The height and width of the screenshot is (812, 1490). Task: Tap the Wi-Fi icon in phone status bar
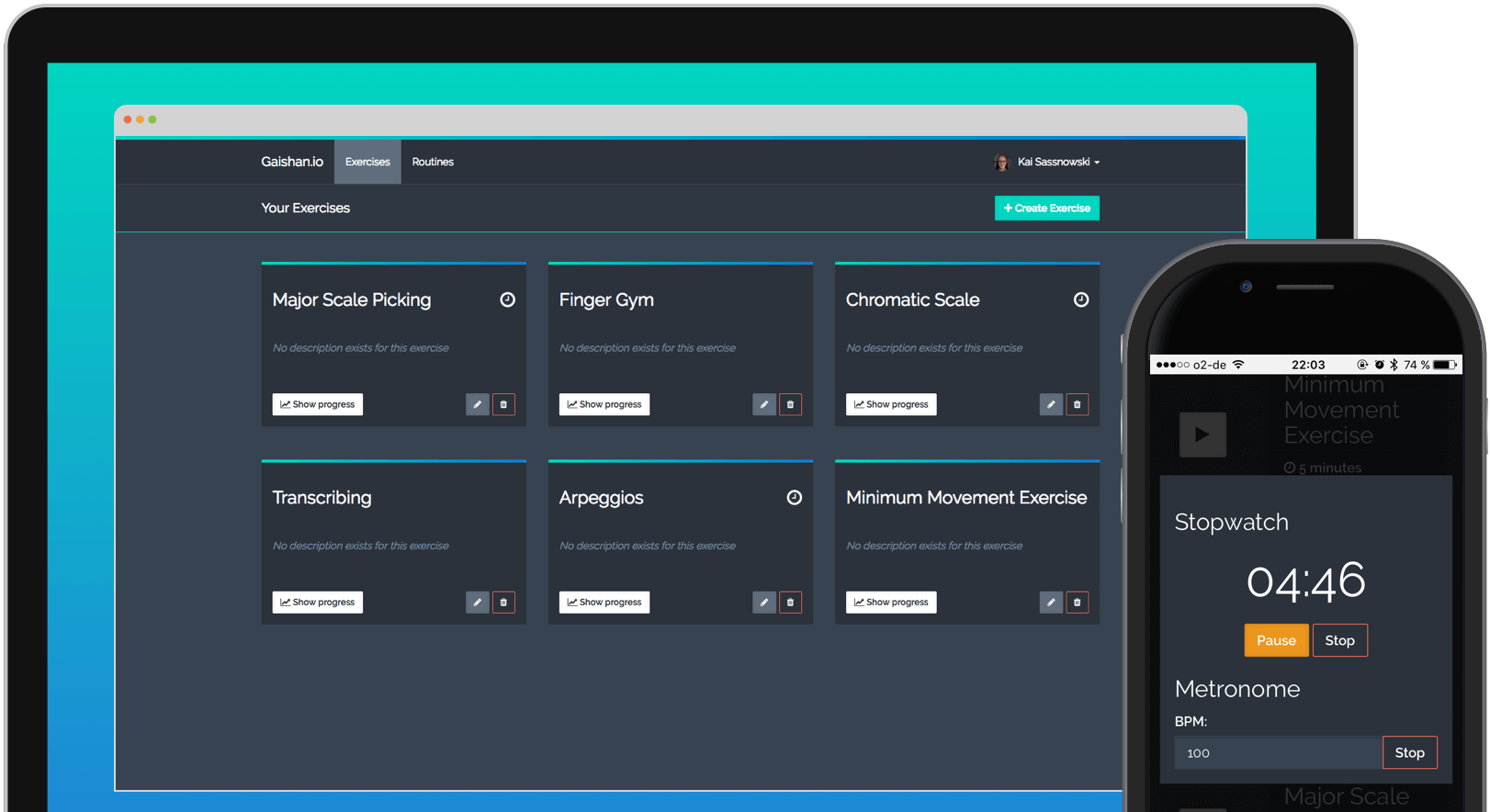pyautogui.click(x=1238, y=365)
